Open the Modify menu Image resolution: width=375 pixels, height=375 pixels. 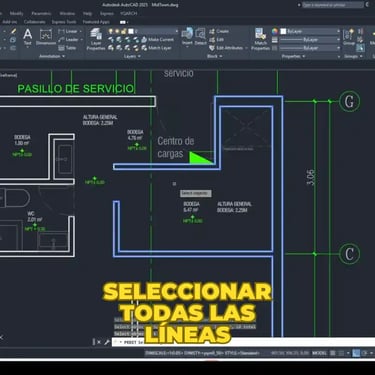click(x=17, y=14)
